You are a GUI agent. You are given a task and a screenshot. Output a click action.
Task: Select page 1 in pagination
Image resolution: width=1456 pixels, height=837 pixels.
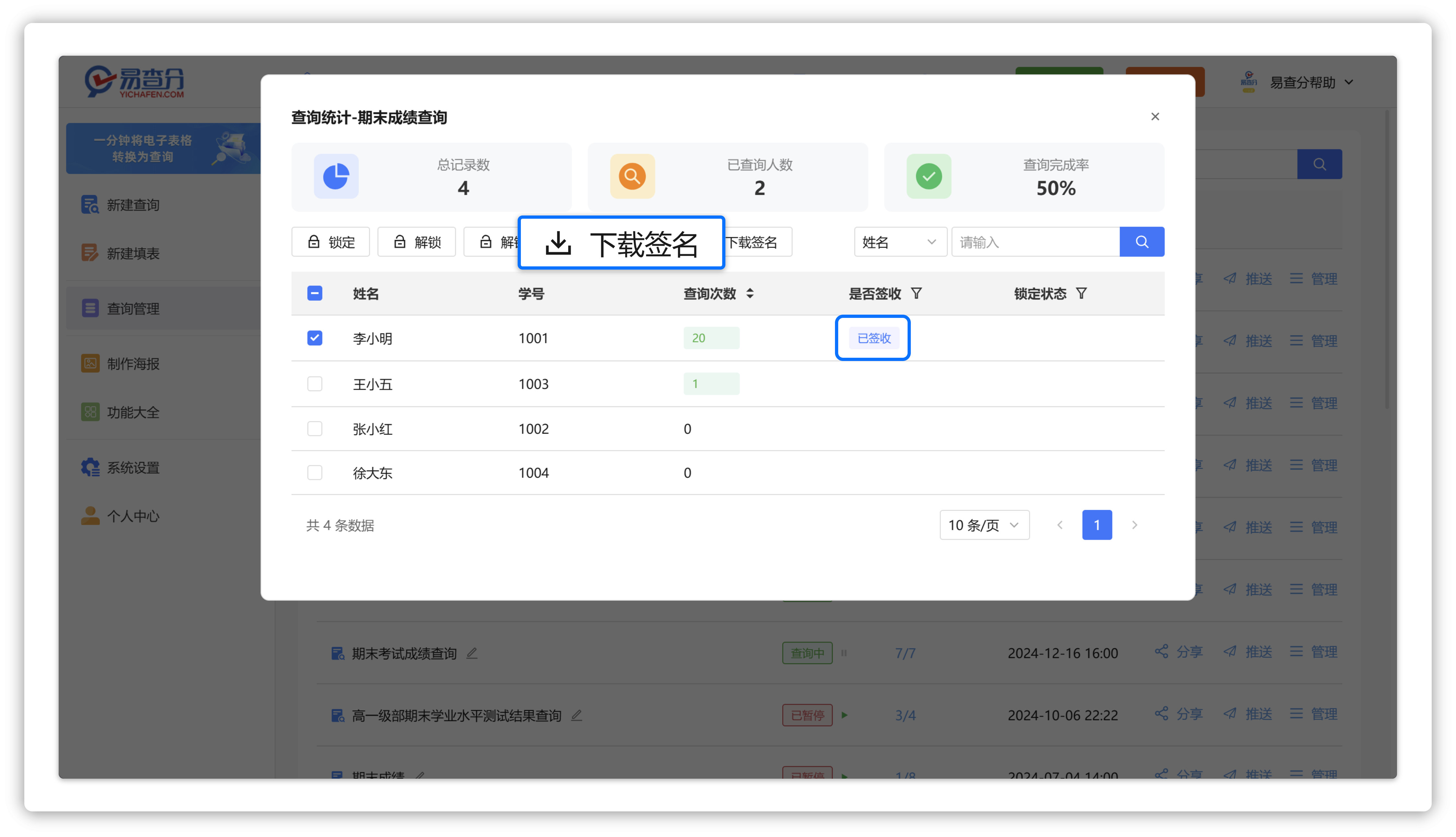(x=1097, y=525)
